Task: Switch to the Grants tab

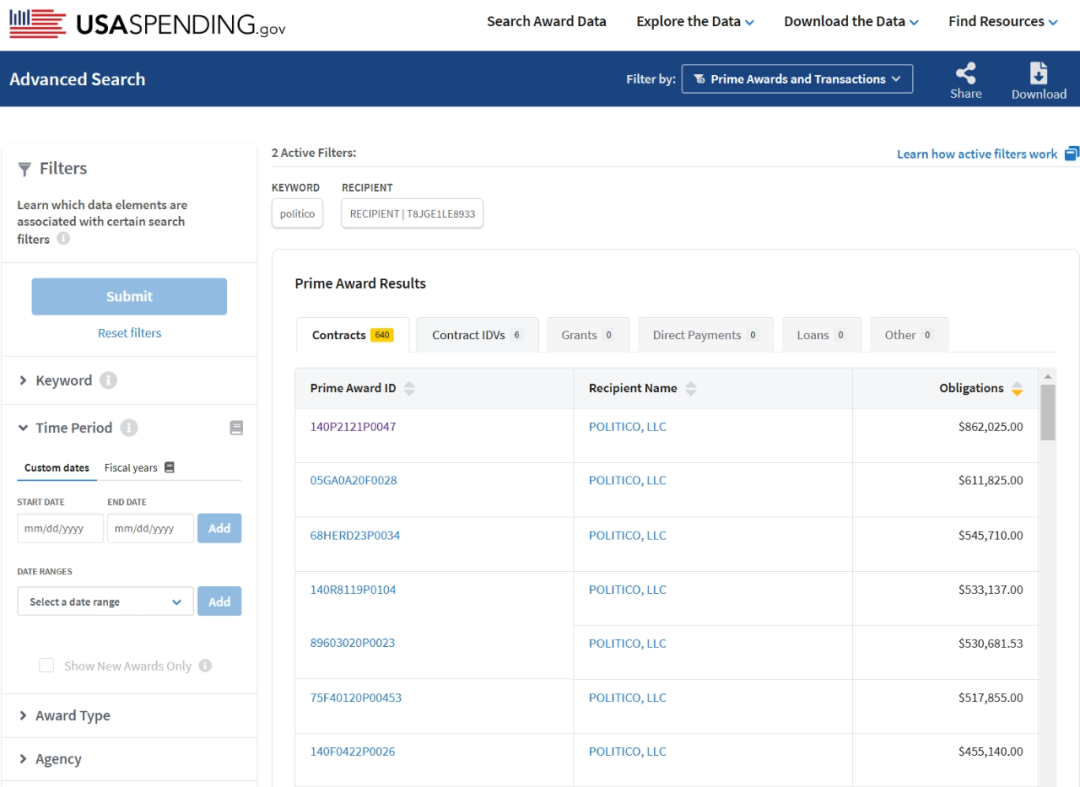Action: (x=588, y=335)
